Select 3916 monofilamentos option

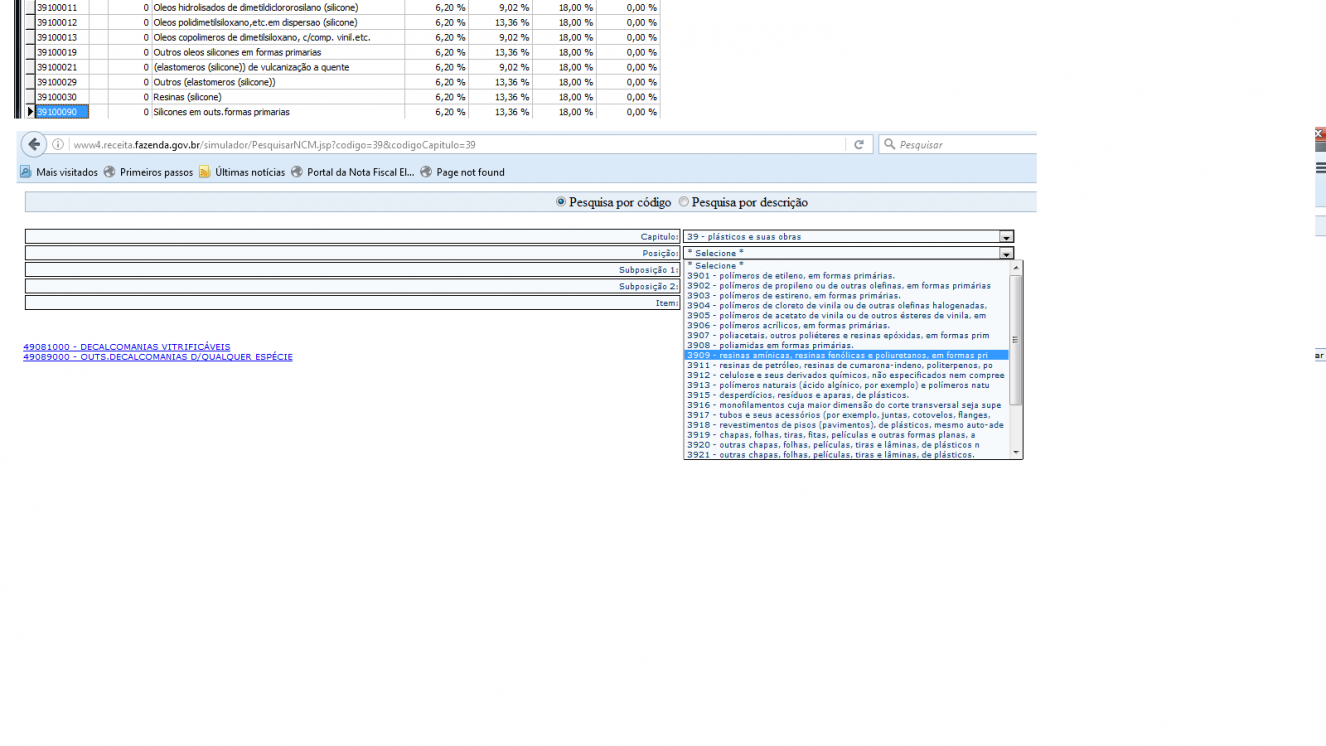pyautogui.click(x=846, y=405)
